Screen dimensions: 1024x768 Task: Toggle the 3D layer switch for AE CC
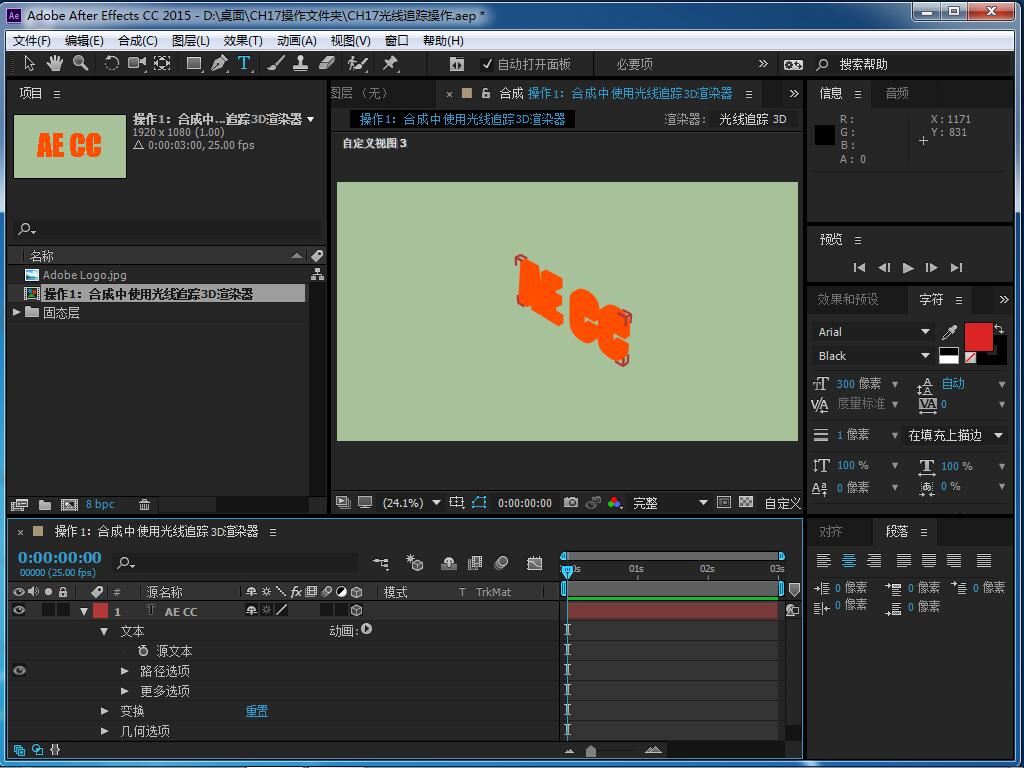pyautogui.click(x=357, y=611)
